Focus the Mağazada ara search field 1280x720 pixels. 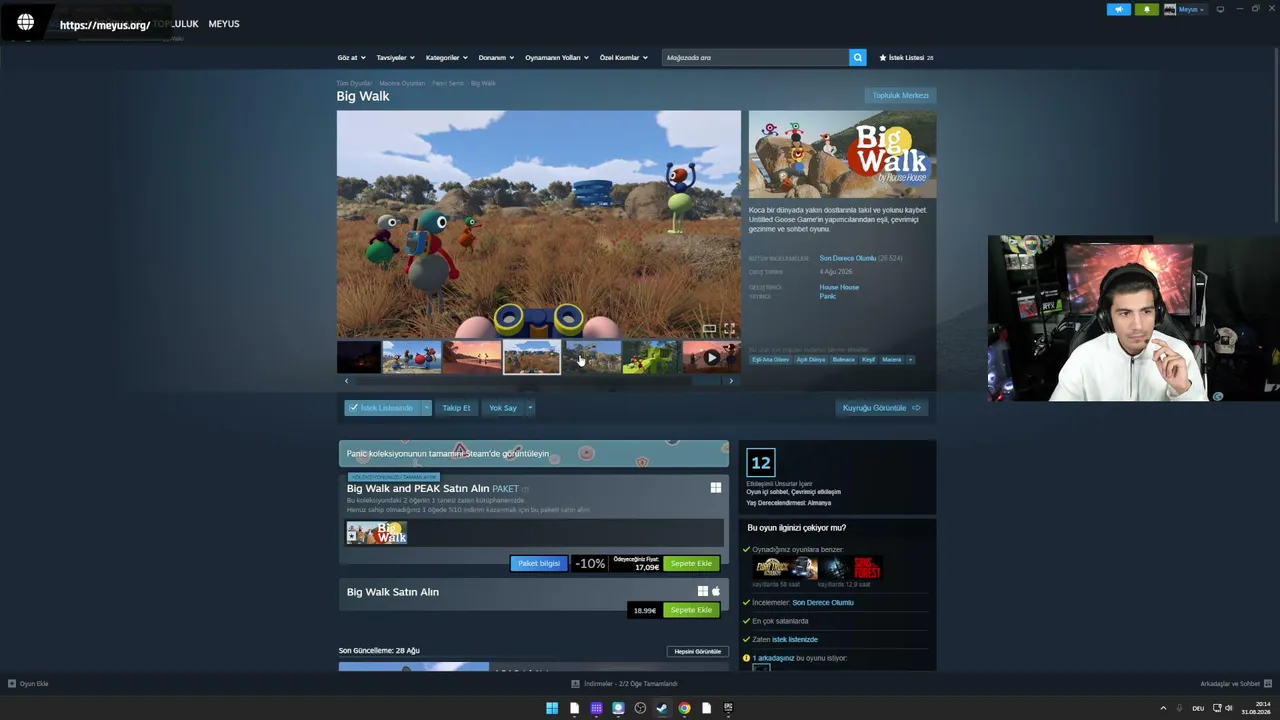pyautogui.click(x=755, y=57)
